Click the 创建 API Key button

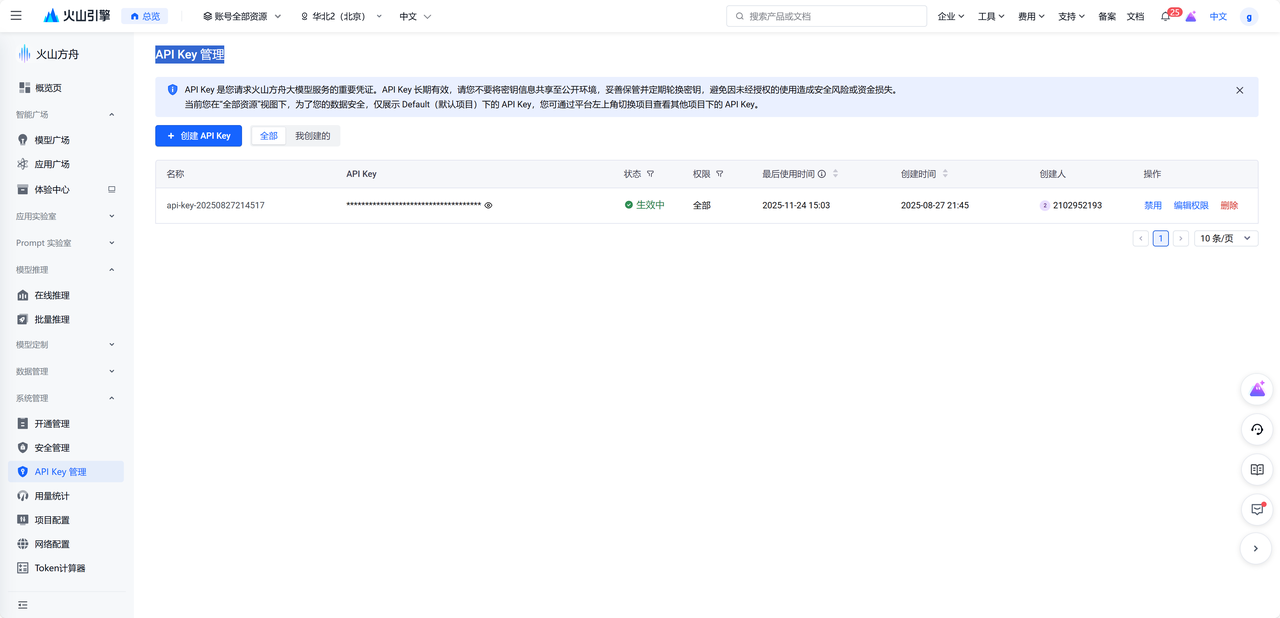click(x=199, y=135)
